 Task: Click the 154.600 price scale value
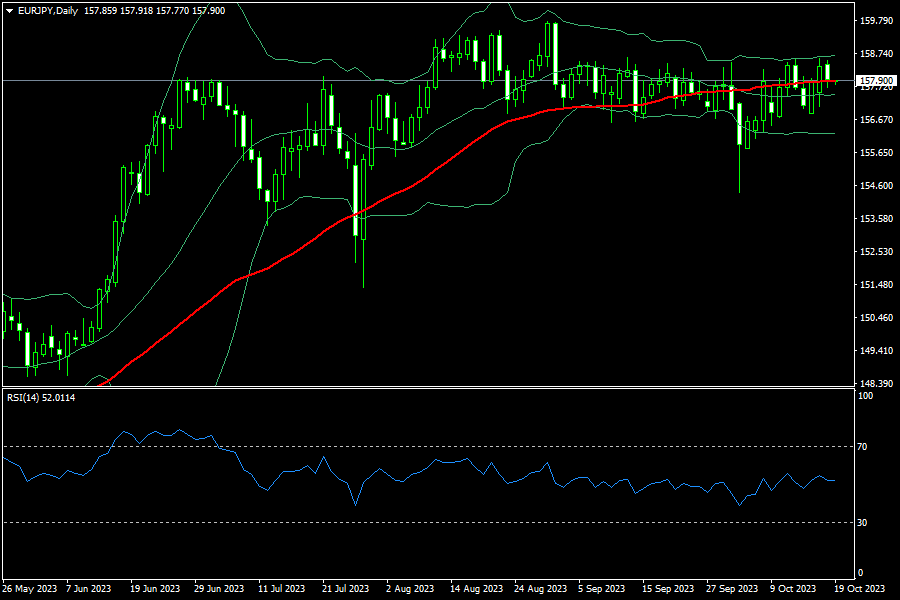[x=876, y=185]
